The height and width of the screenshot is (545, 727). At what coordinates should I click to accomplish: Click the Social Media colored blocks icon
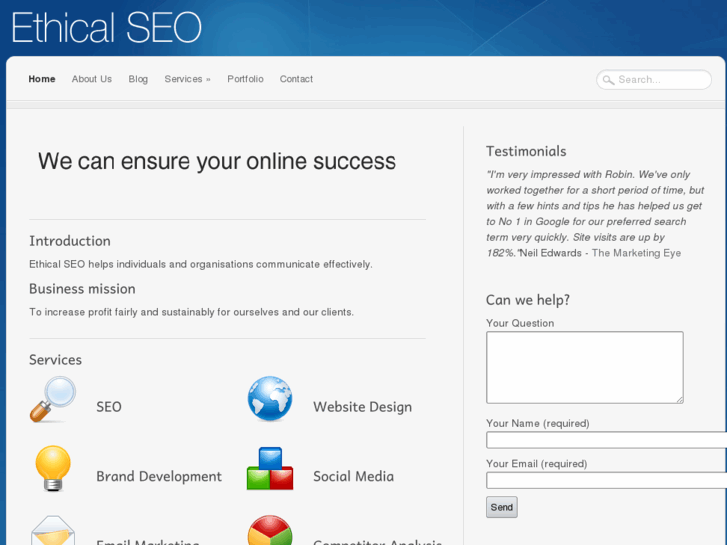click(270, 468)
